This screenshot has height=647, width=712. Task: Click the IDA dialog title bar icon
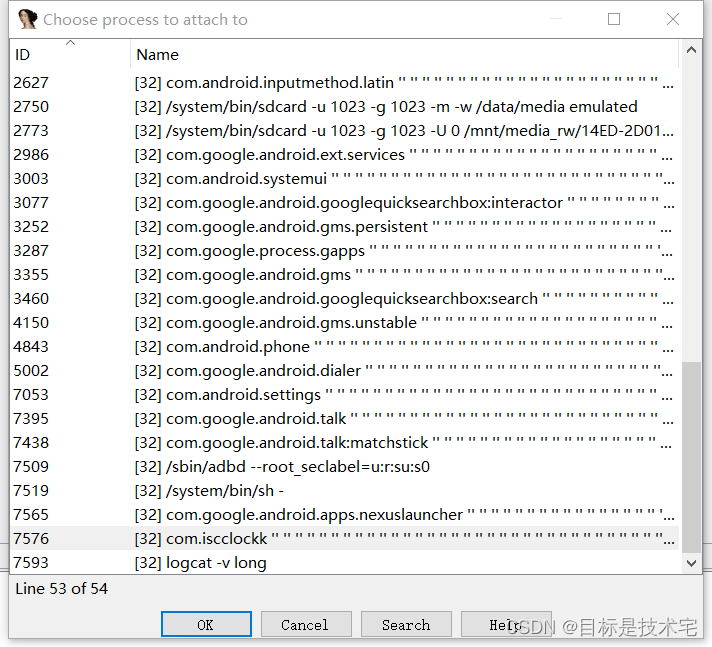click(x=27, y=19)
